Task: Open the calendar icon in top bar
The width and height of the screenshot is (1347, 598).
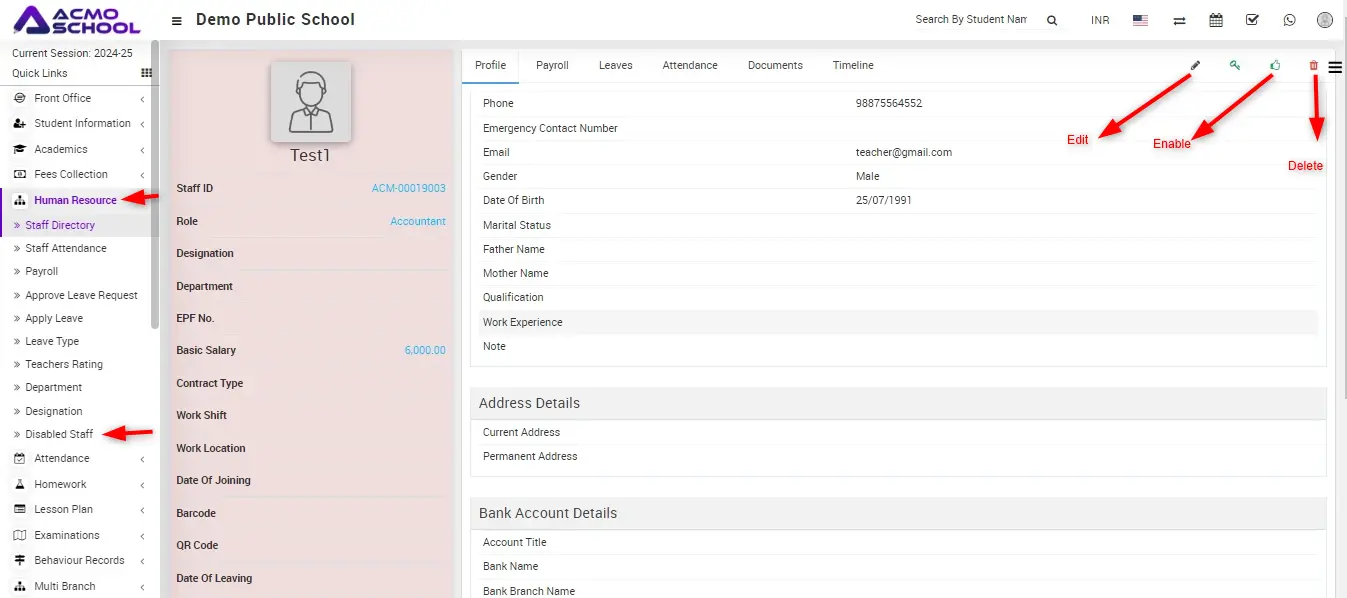Action: (1216, 20)
